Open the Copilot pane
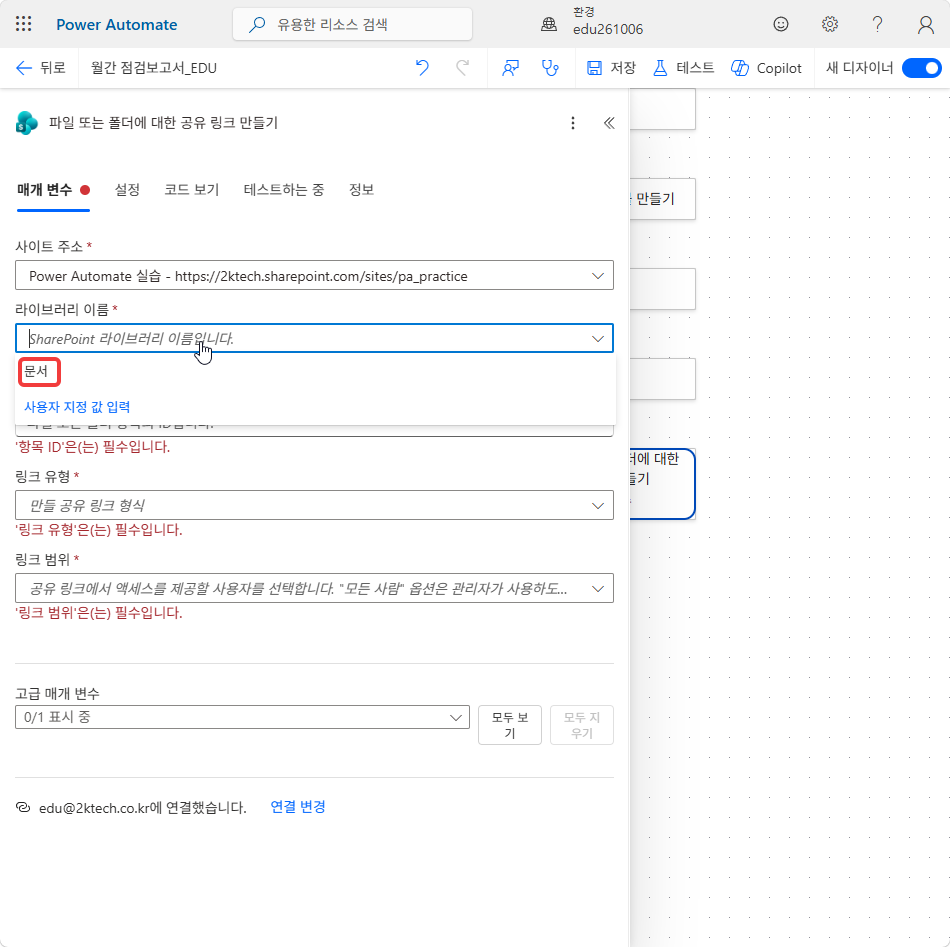This screenshot has width=950, height=947. [x=766, y=68]
